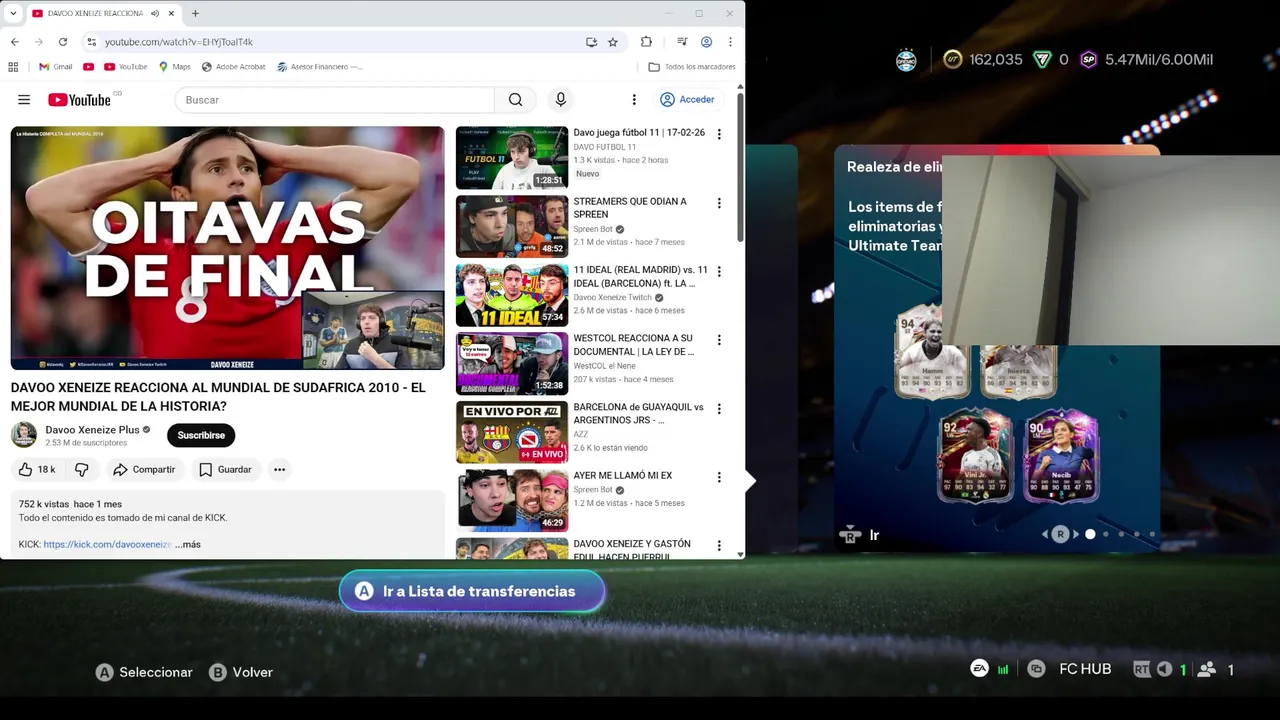The width and height of the screenshot is (1280, 720).
Task: Mute the tab using the speaker icon
Action: point(155,14)
